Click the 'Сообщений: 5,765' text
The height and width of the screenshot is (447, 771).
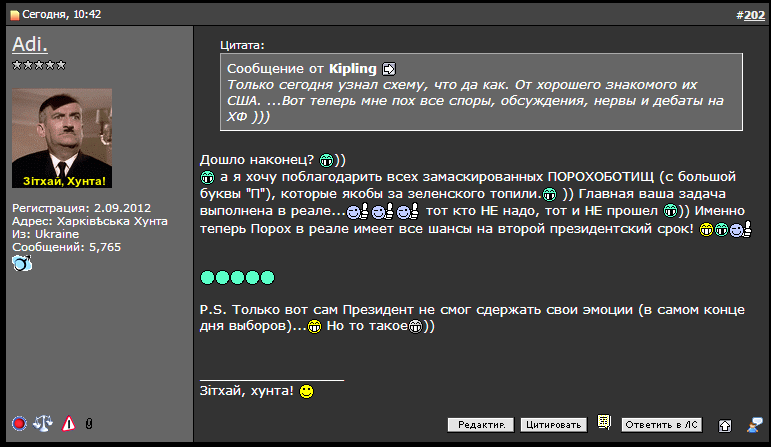pos(66,247)
